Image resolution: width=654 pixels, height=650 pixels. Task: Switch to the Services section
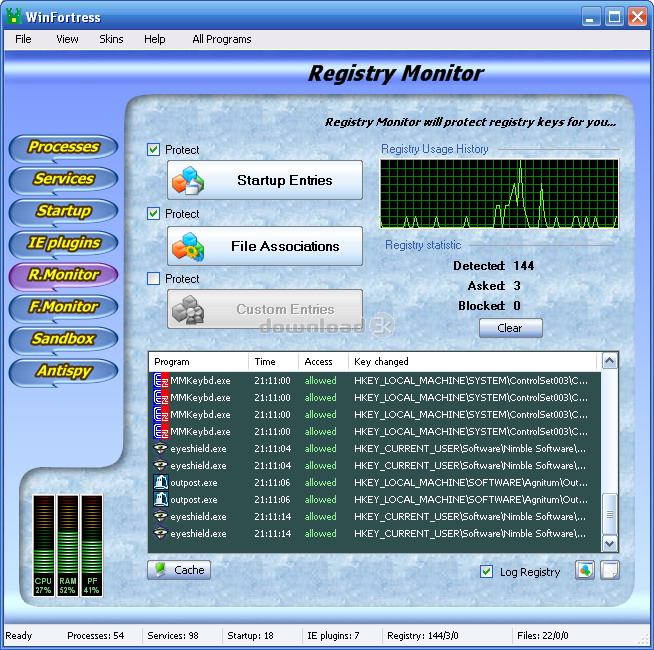[x=63, y=179]
